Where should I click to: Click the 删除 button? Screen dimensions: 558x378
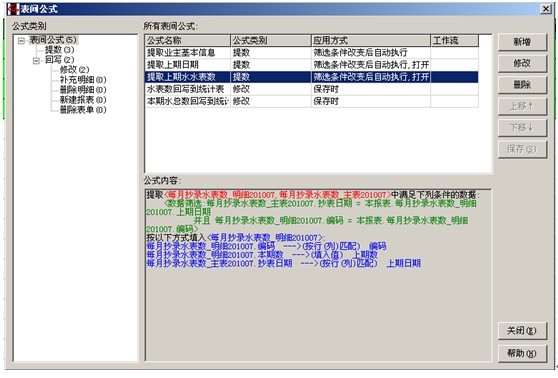click(522, 85)
